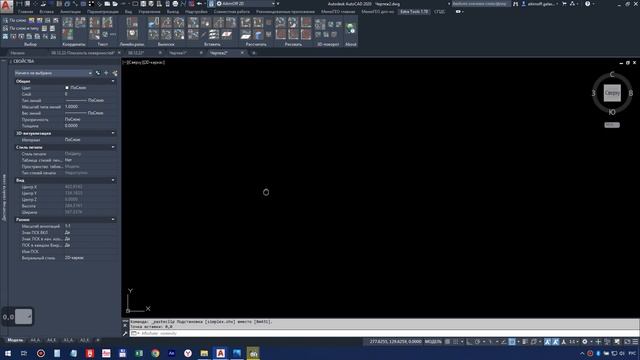Image resolution: width=640 pixels, height=360 pixels.
Task: Open the Главная ribbon tab
Action: point(25,12)
